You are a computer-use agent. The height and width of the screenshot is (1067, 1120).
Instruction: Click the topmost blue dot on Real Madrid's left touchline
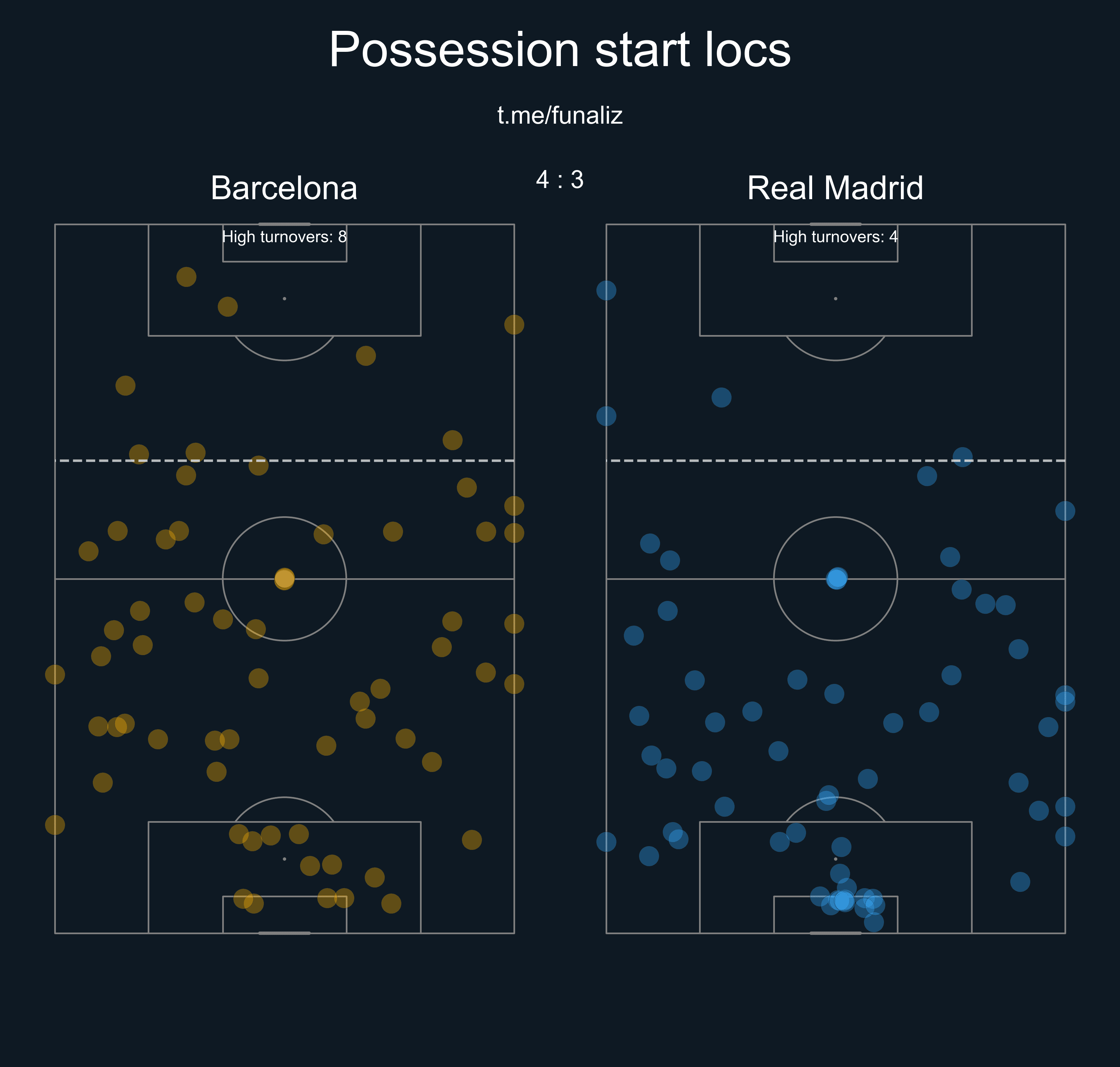(606, 290)
